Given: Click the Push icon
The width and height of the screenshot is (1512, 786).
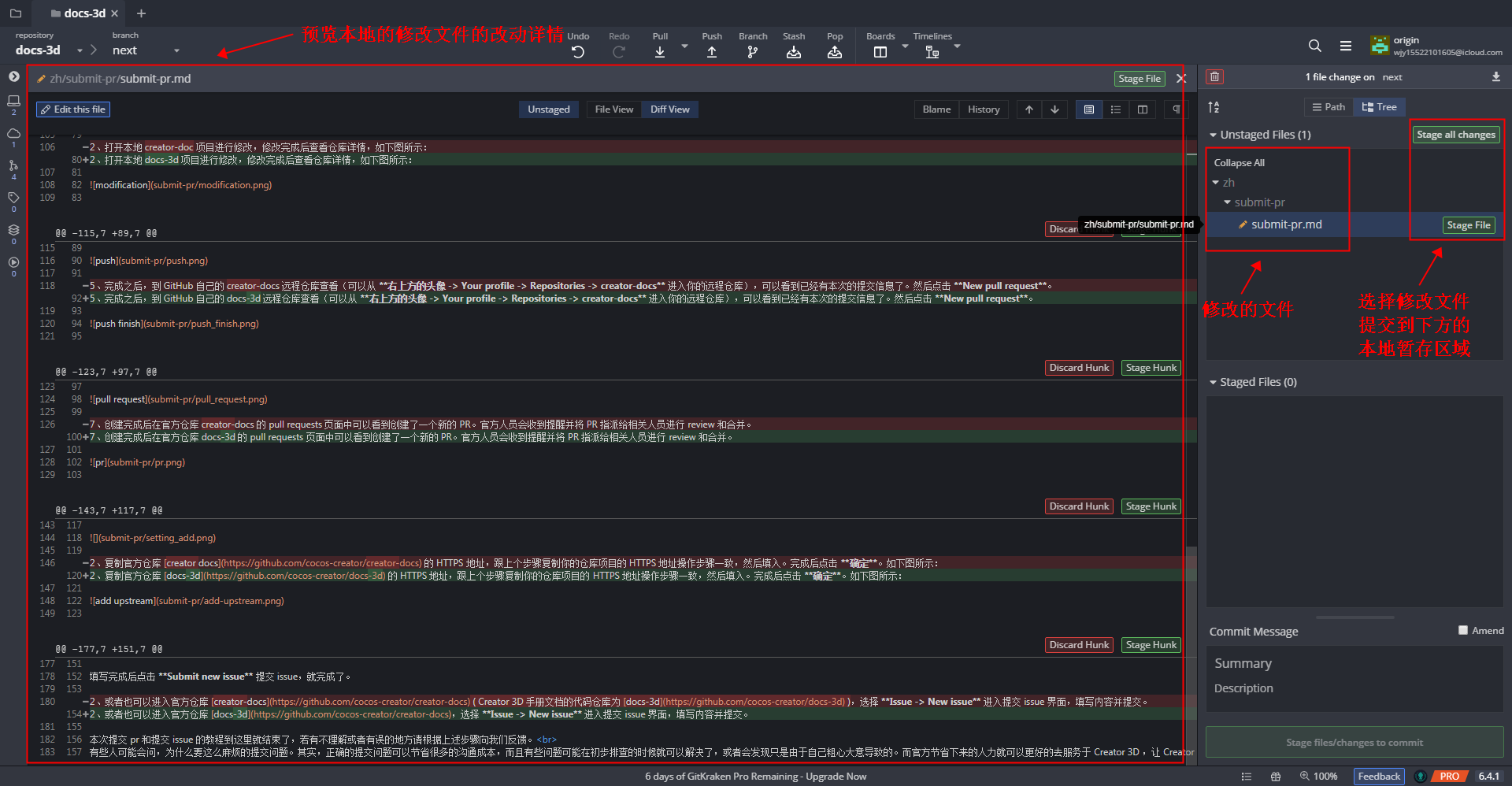Looking at the screenshot, I should coord(712,52).
